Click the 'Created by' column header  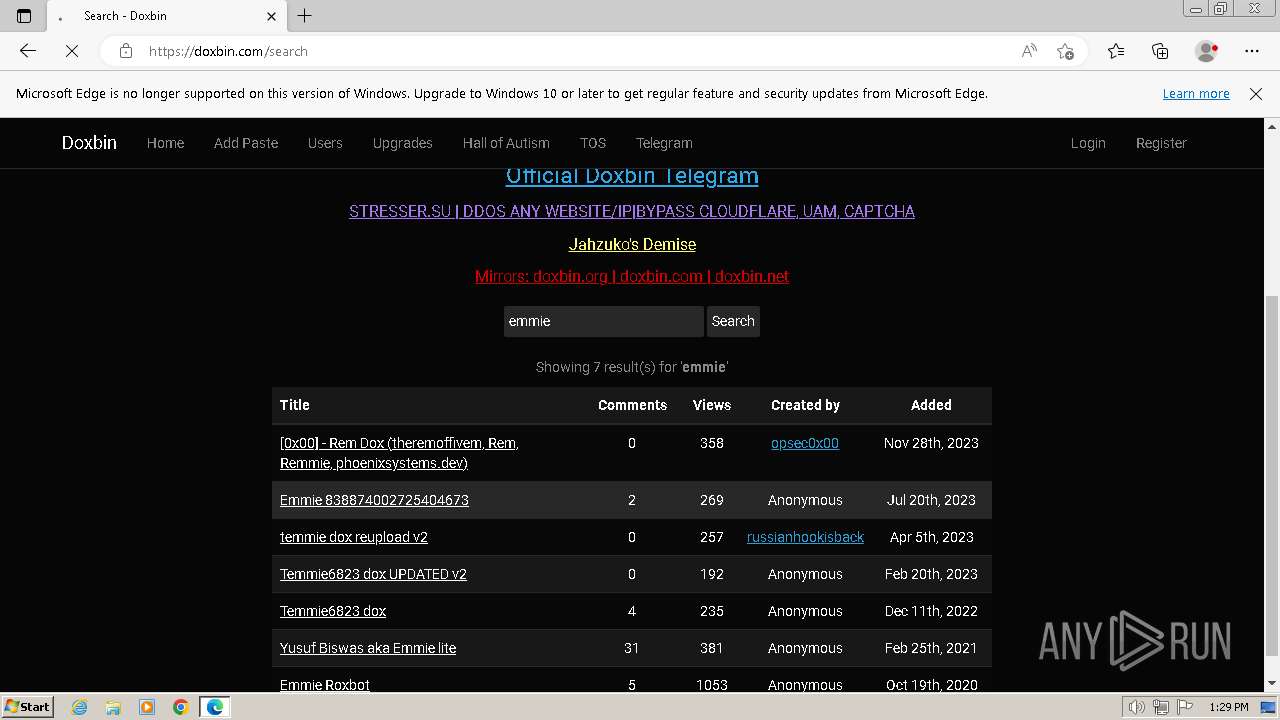click(805, 405)
